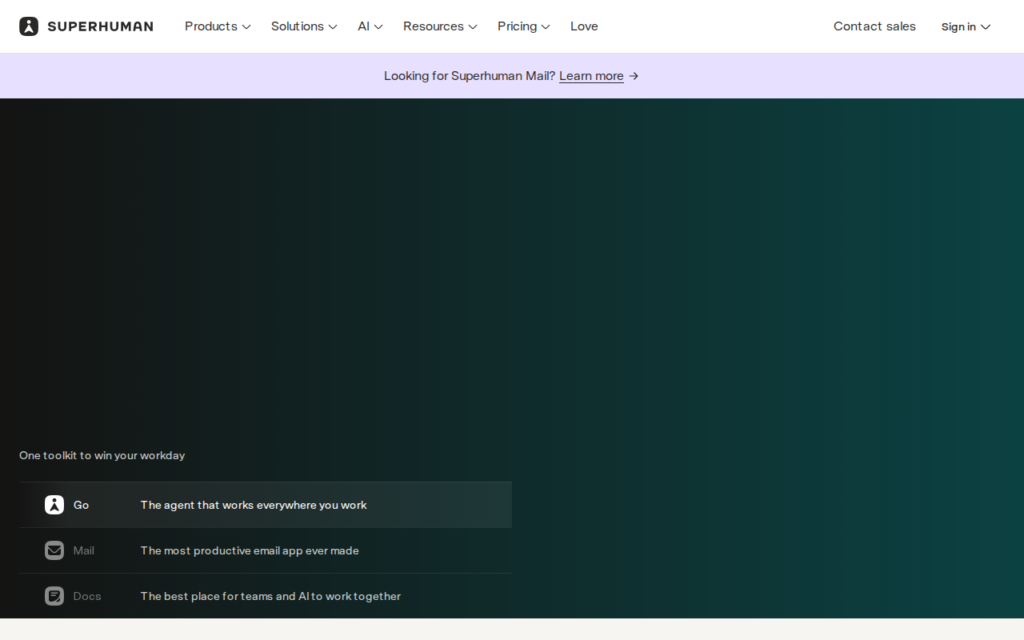Click 'Looking for Superhuman Mail?' banner text

coord(470,76)
